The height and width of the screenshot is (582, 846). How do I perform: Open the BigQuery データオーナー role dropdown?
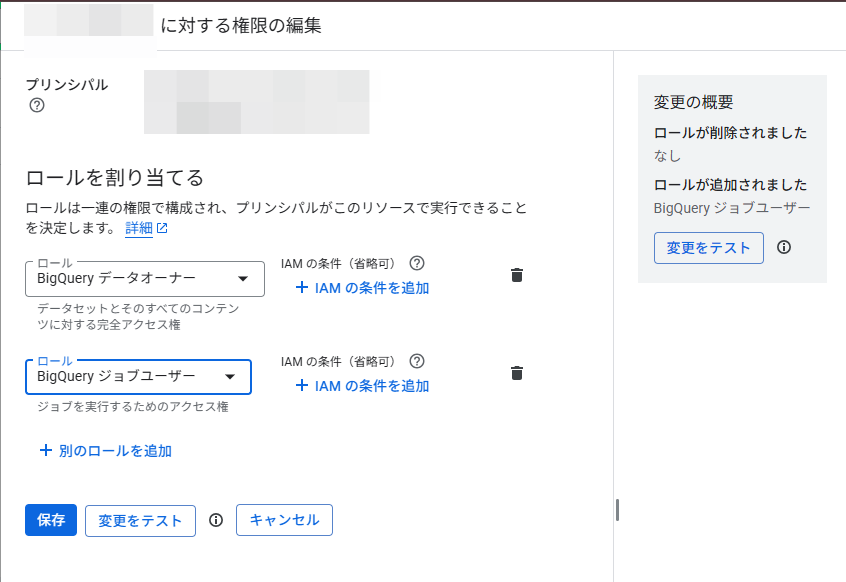tap(145, 279)
